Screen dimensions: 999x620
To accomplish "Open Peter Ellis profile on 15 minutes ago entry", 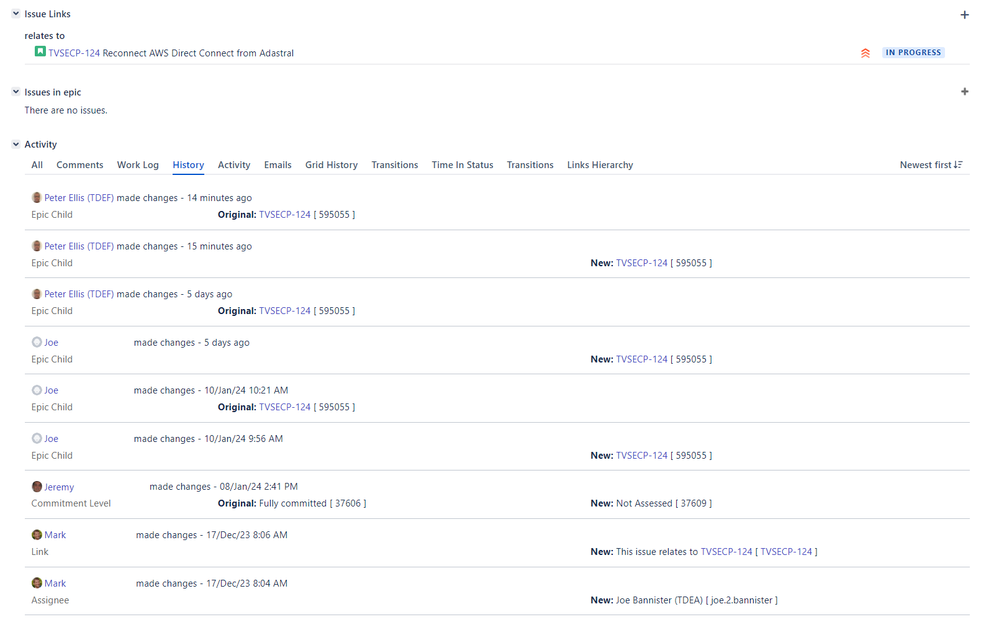I will coord(79,246).
